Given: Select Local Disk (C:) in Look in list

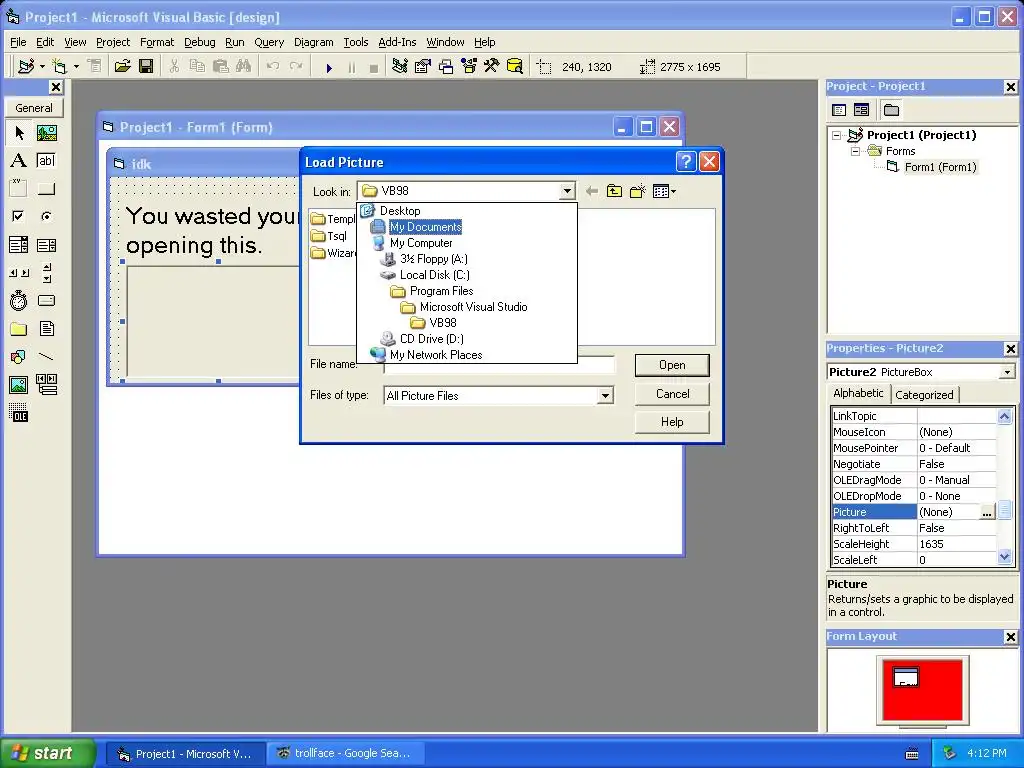Looking at the screenshot, I should [434, 275].
